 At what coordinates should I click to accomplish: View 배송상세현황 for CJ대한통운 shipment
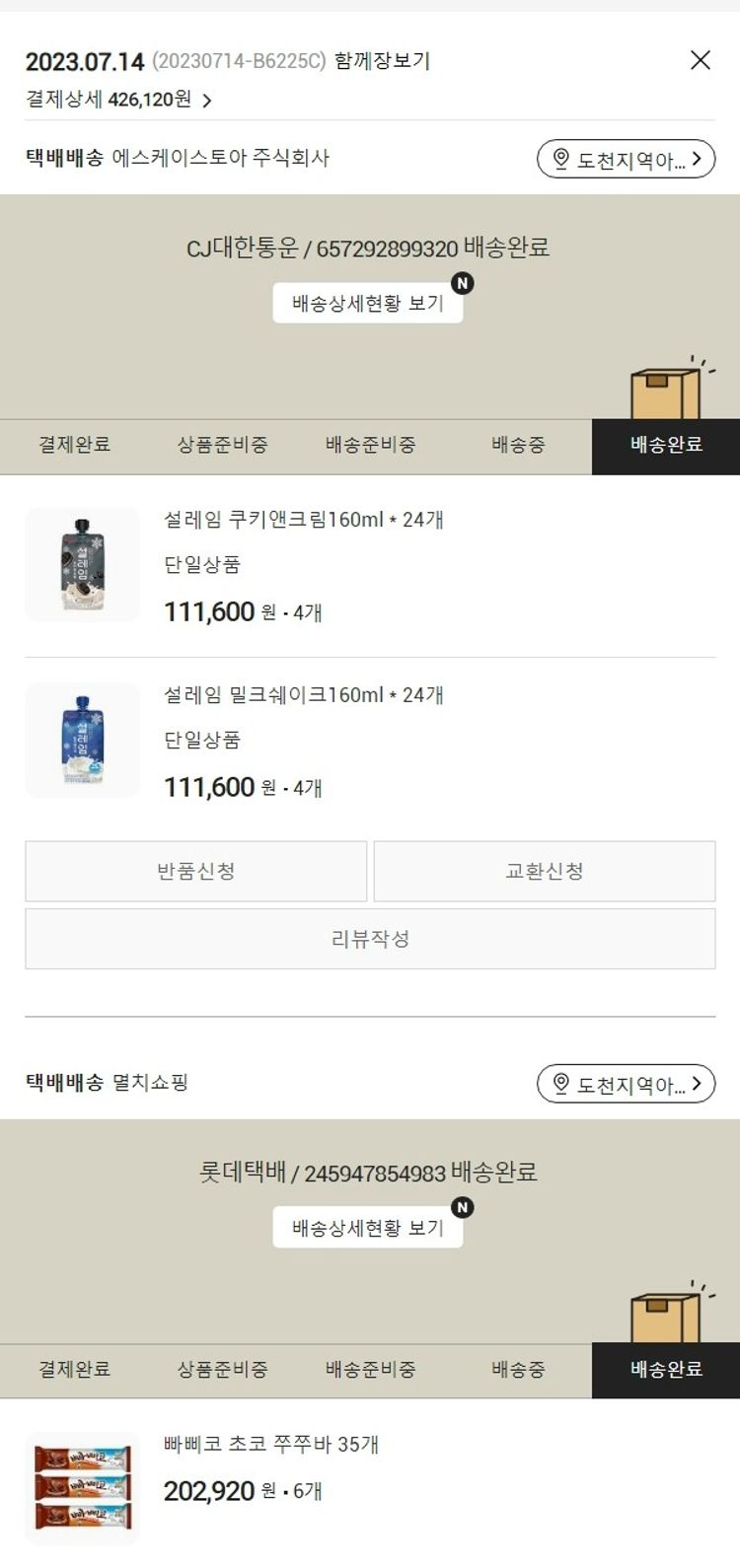pyautogui.click(x=367, y=304)
